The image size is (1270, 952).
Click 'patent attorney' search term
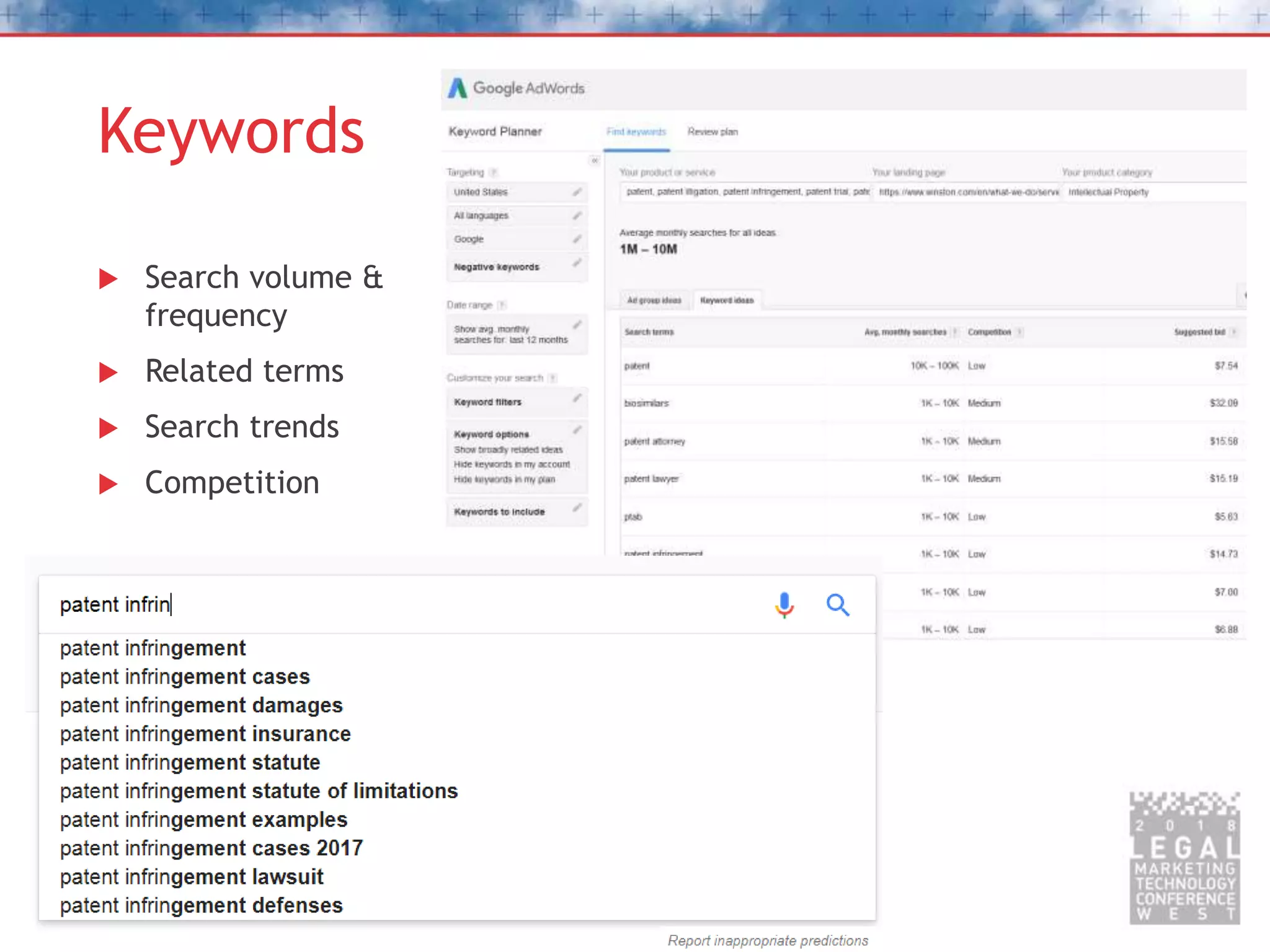tap(654, 441)
